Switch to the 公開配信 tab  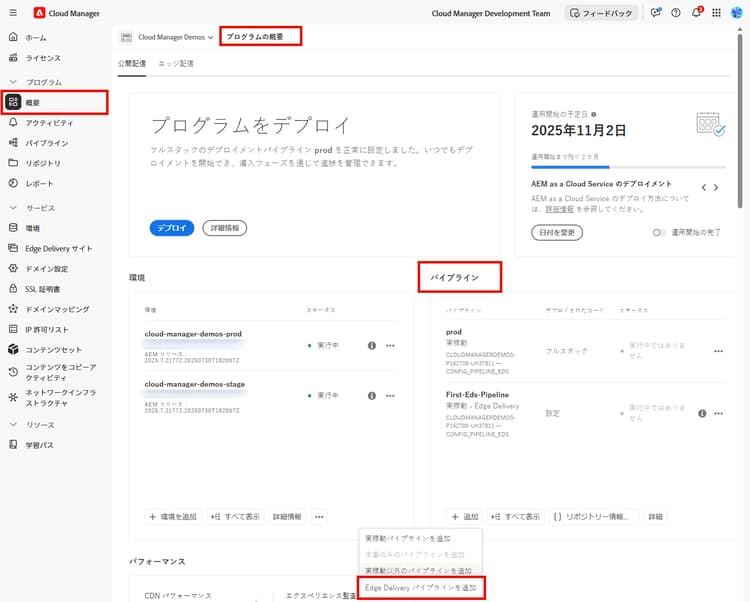coord(132,64)
